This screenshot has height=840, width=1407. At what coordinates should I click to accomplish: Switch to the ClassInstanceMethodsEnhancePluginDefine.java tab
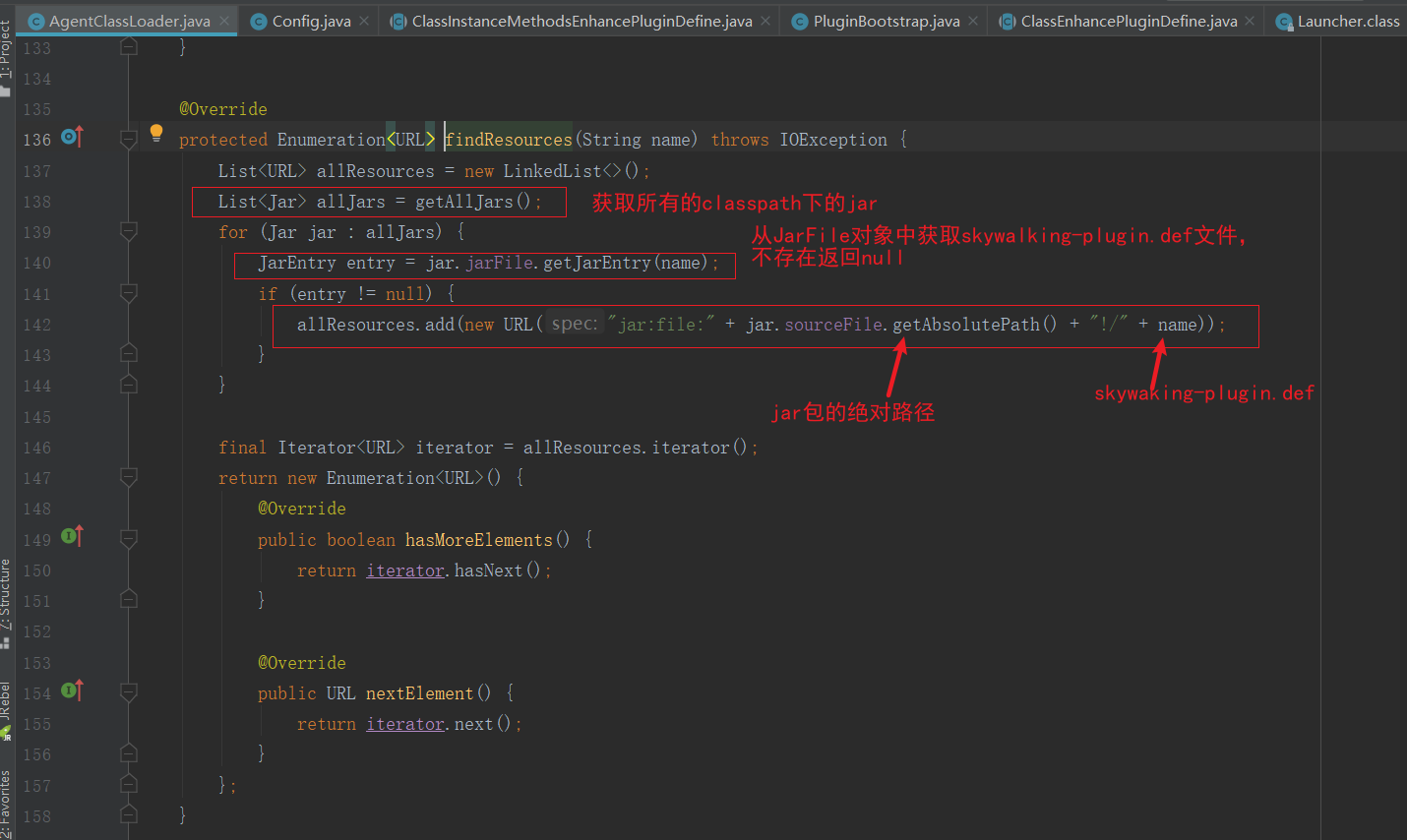point(581,20)
